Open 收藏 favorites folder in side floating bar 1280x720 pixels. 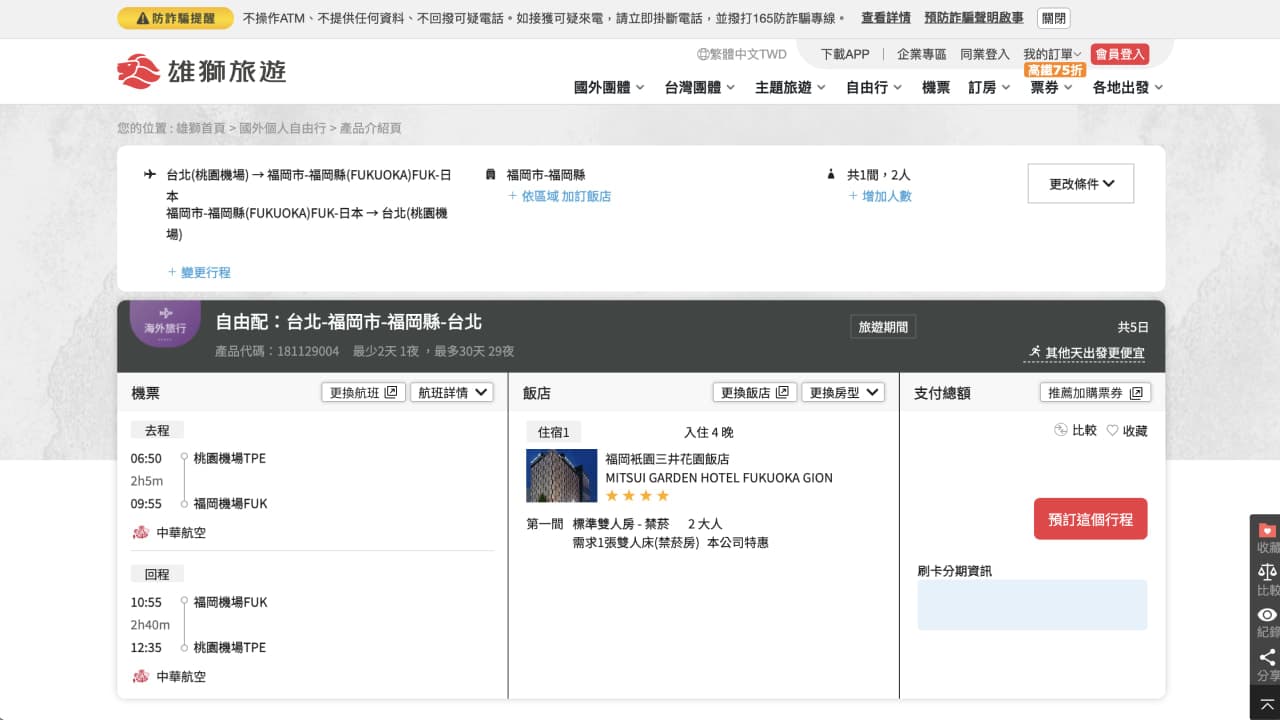point(1267,538)
